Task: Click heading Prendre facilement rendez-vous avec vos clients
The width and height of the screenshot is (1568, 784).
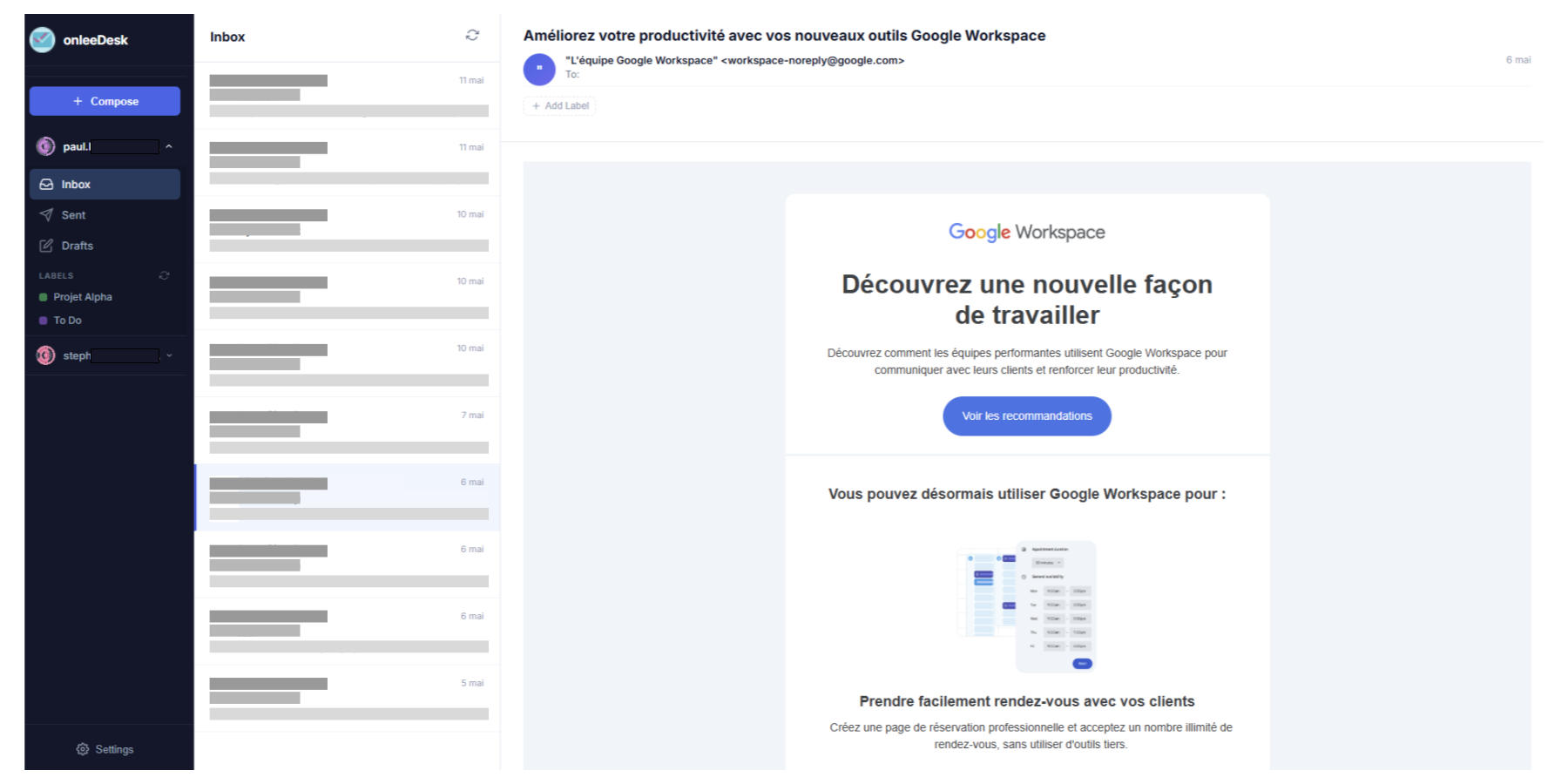Action: pyautogui.click(x=1027, y=701)
